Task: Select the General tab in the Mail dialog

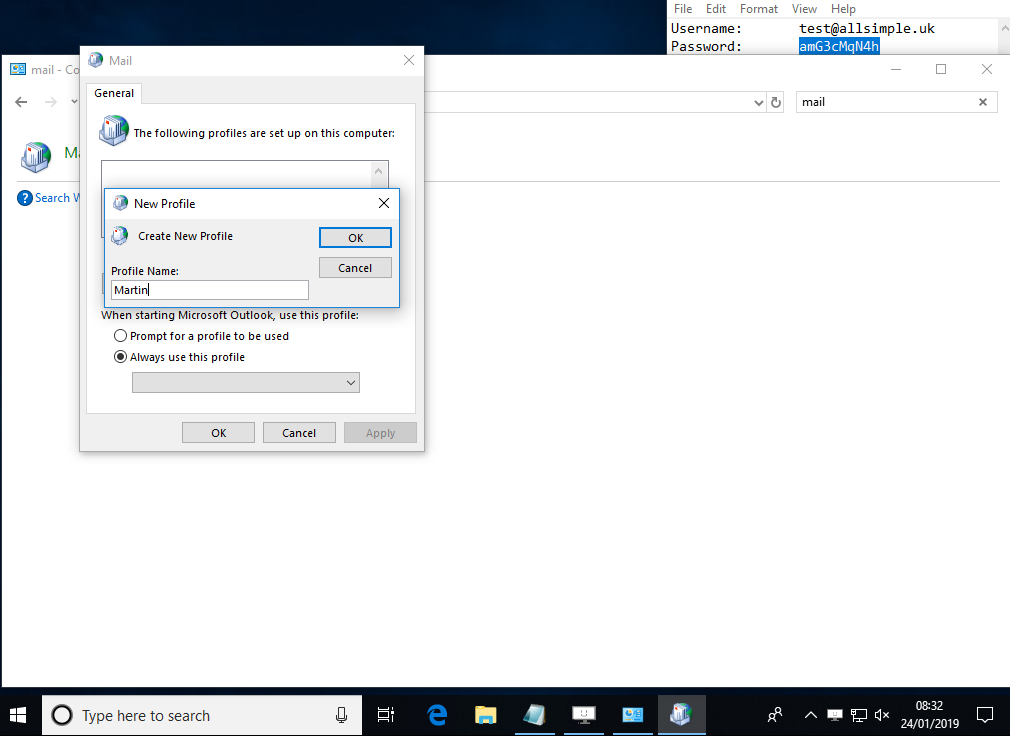Action: (114, 93)
